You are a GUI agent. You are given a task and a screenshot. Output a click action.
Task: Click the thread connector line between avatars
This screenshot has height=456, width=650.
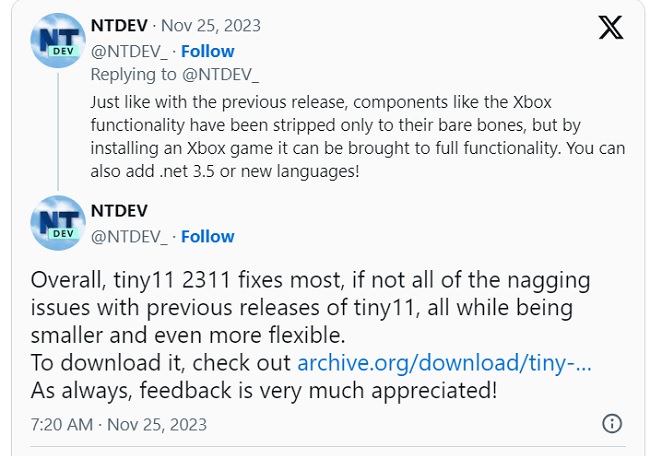[x=58, y=132]
